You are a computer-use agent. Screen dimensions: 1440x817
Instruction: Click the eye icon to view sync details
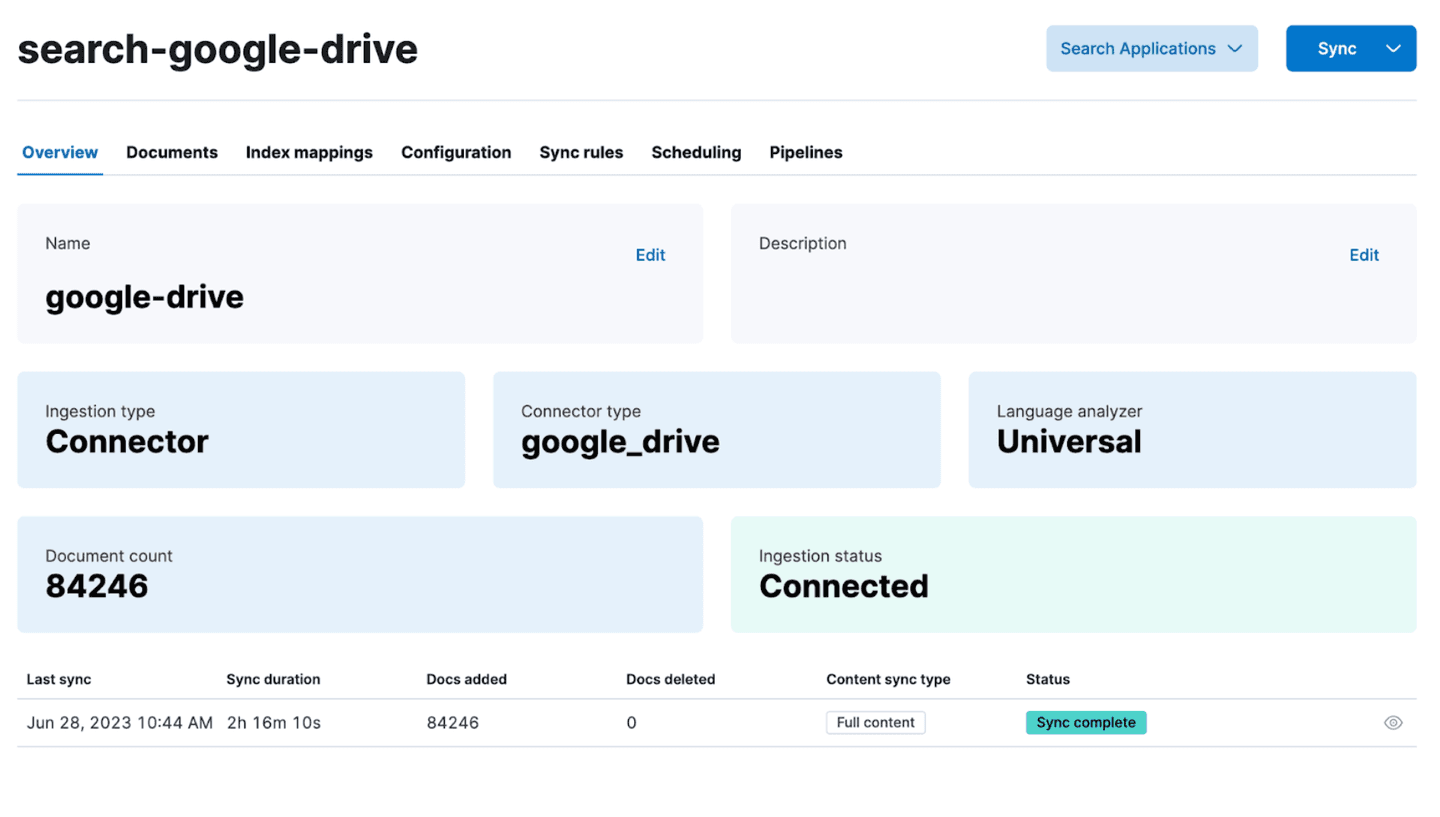tap(1394, 722)
